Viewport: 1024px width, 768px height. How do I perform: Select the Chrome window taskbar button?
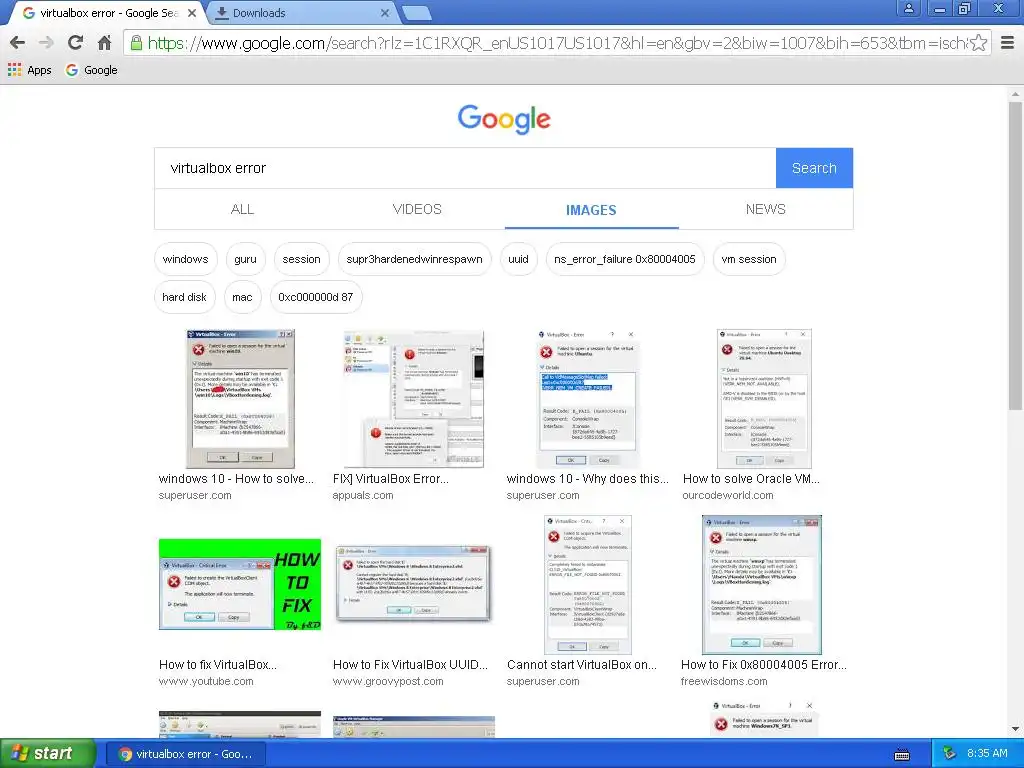click(185, 754)
